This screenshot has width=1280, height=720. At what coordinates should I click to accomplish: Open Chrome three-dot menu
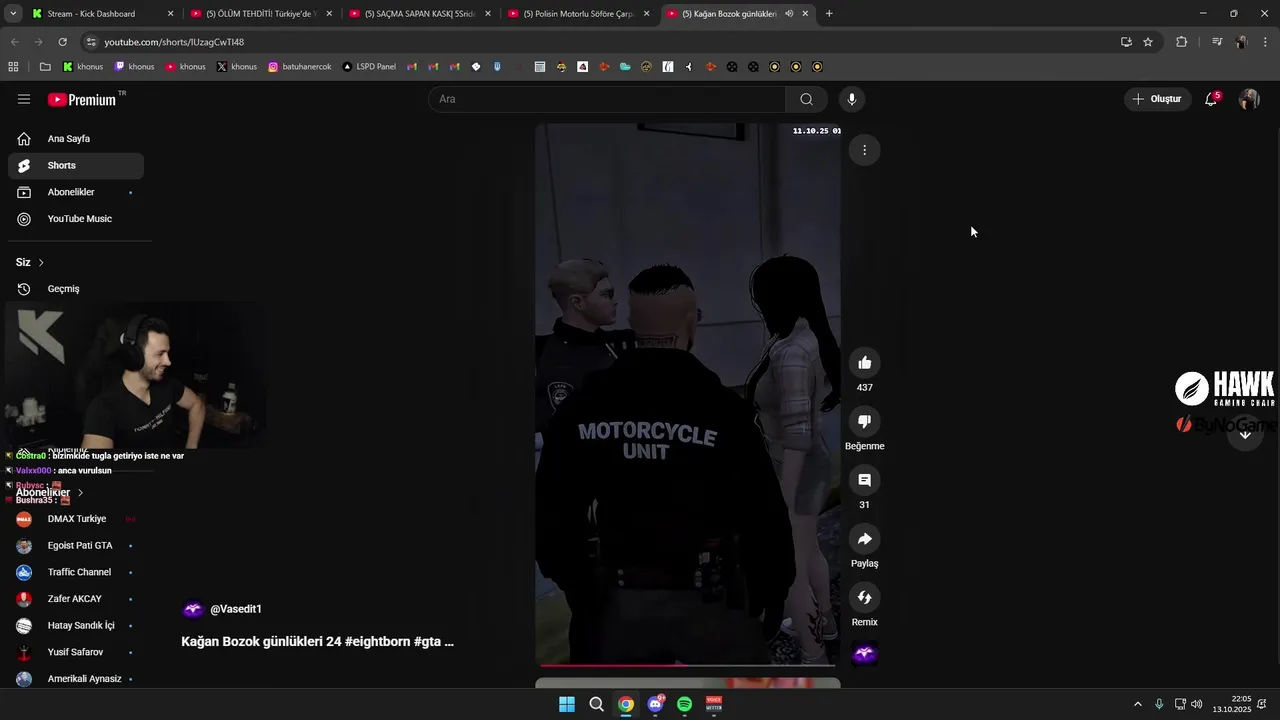(1266, 42)
